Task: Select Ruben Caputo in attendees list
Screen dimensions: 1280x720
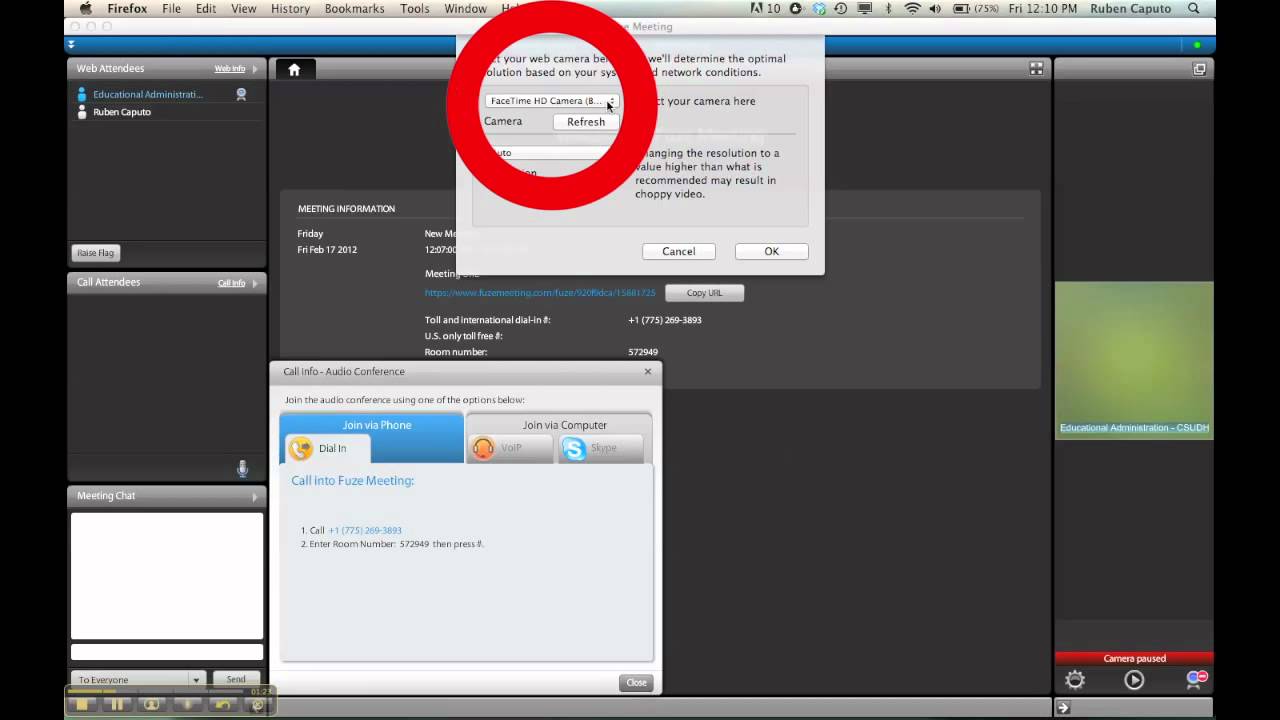Action: 122,112
